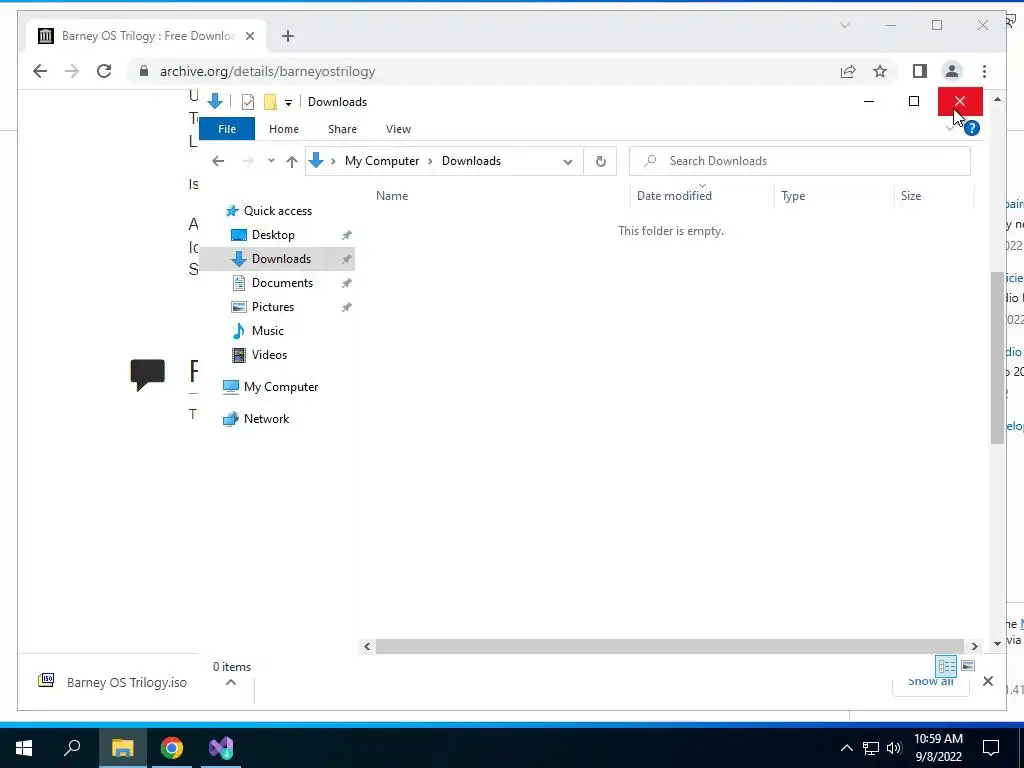Open the File ribbon tab
1024x768 pixels.
coord(227,129)
